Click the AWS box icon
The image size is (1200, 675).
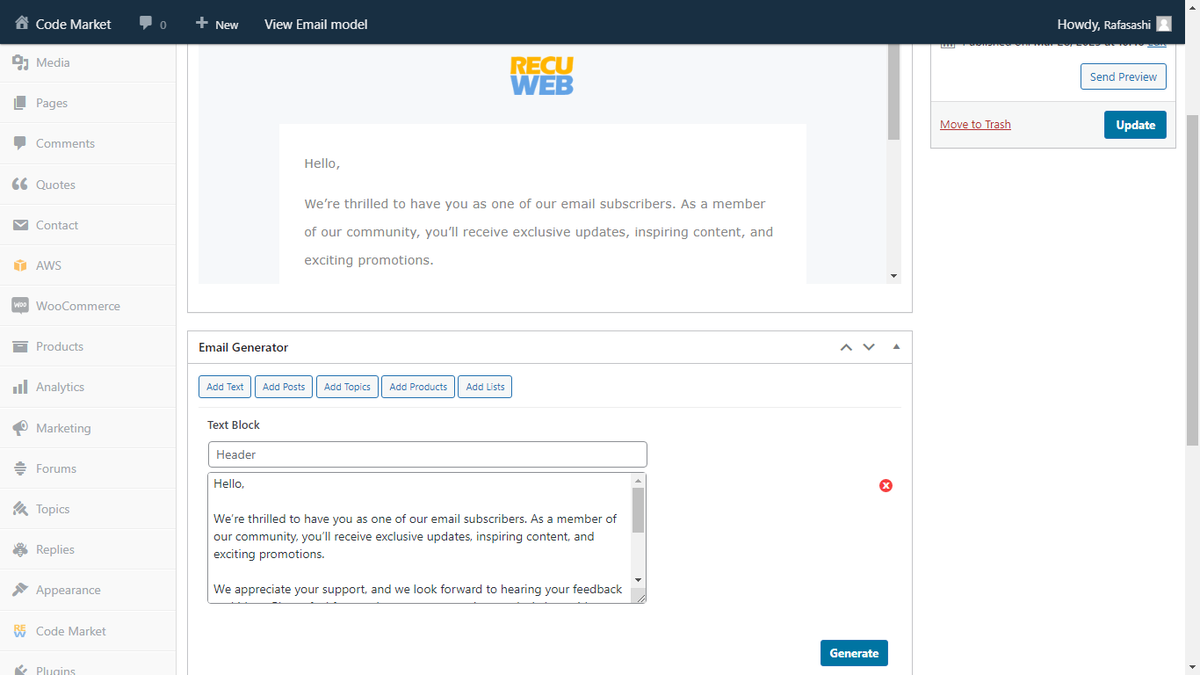pos(20,265)
